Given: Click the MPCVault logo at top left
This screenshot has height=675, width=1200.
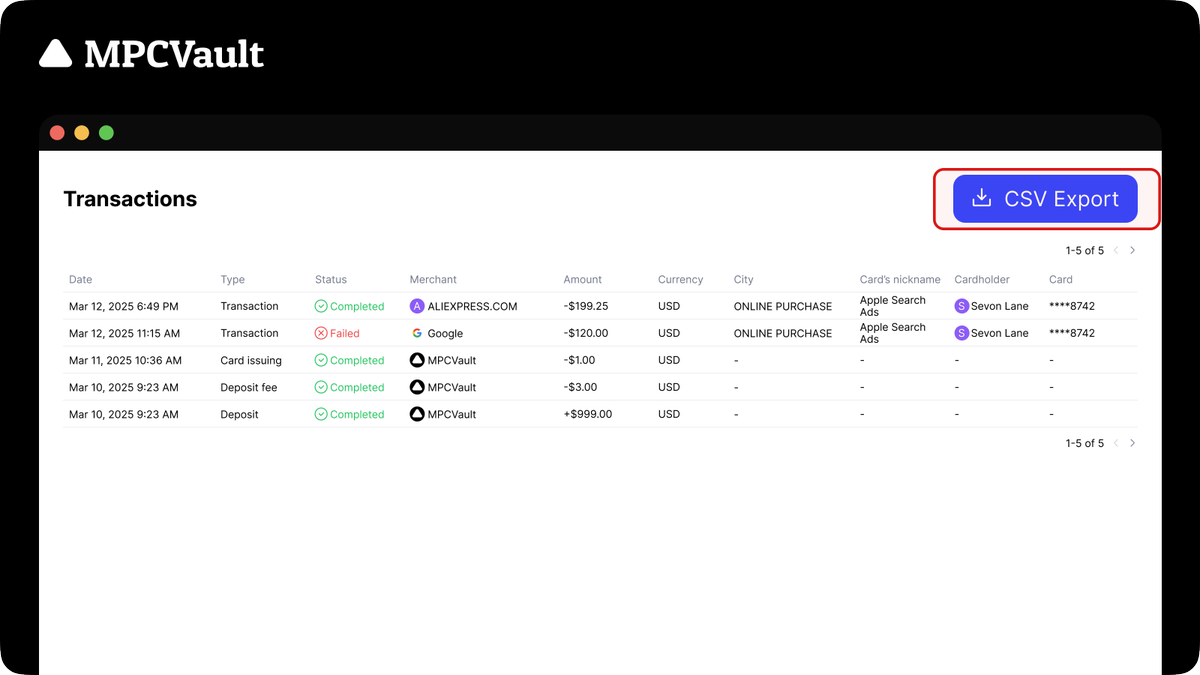Looking at the screenshot, I should click(x=151, y=54).
